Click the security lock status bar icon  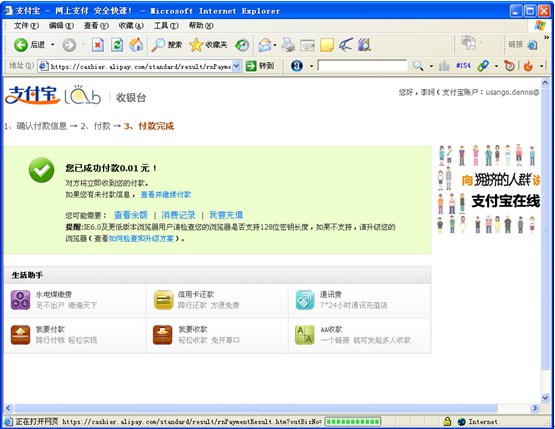click(447, 421)
